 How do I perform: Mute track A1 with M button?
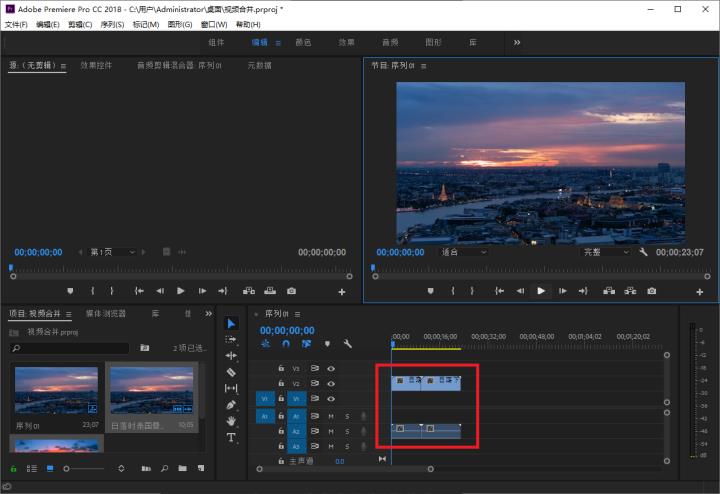(x=331, y=416)
